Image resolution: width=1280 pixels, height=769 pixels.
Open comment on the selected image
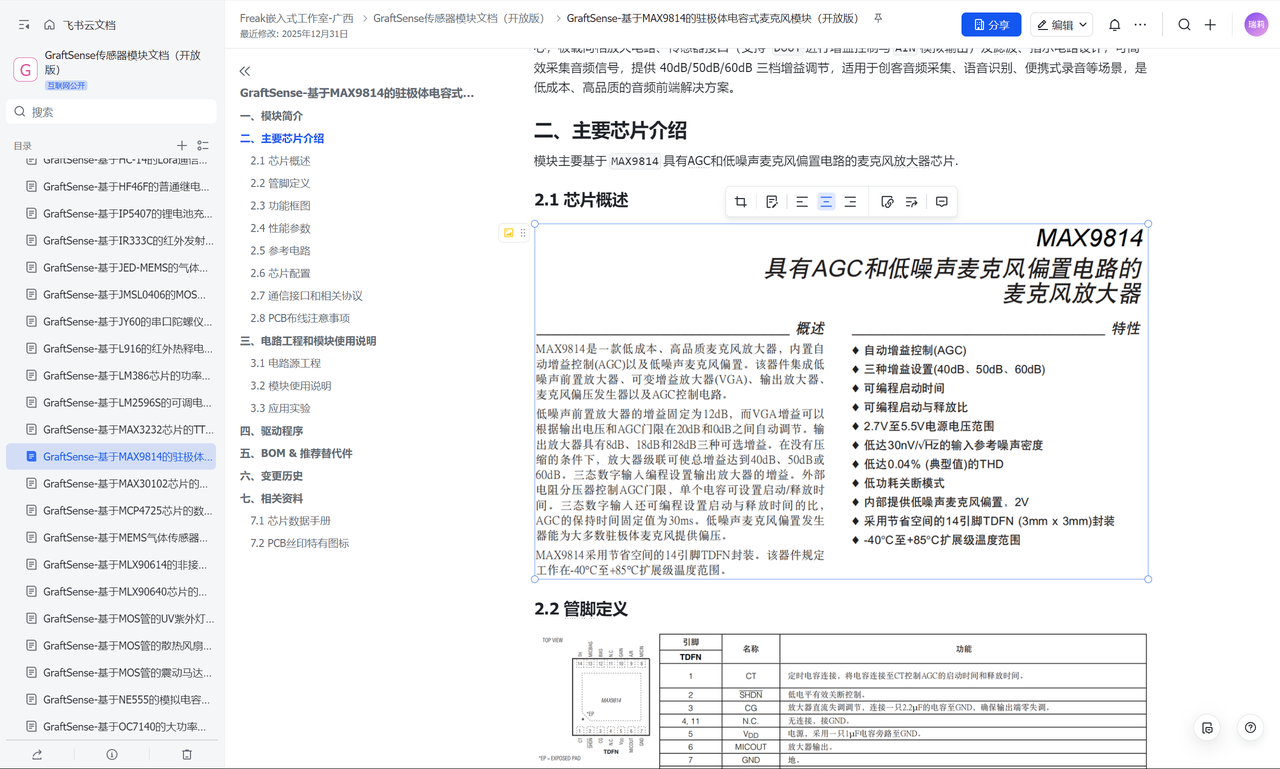(942, 202)
